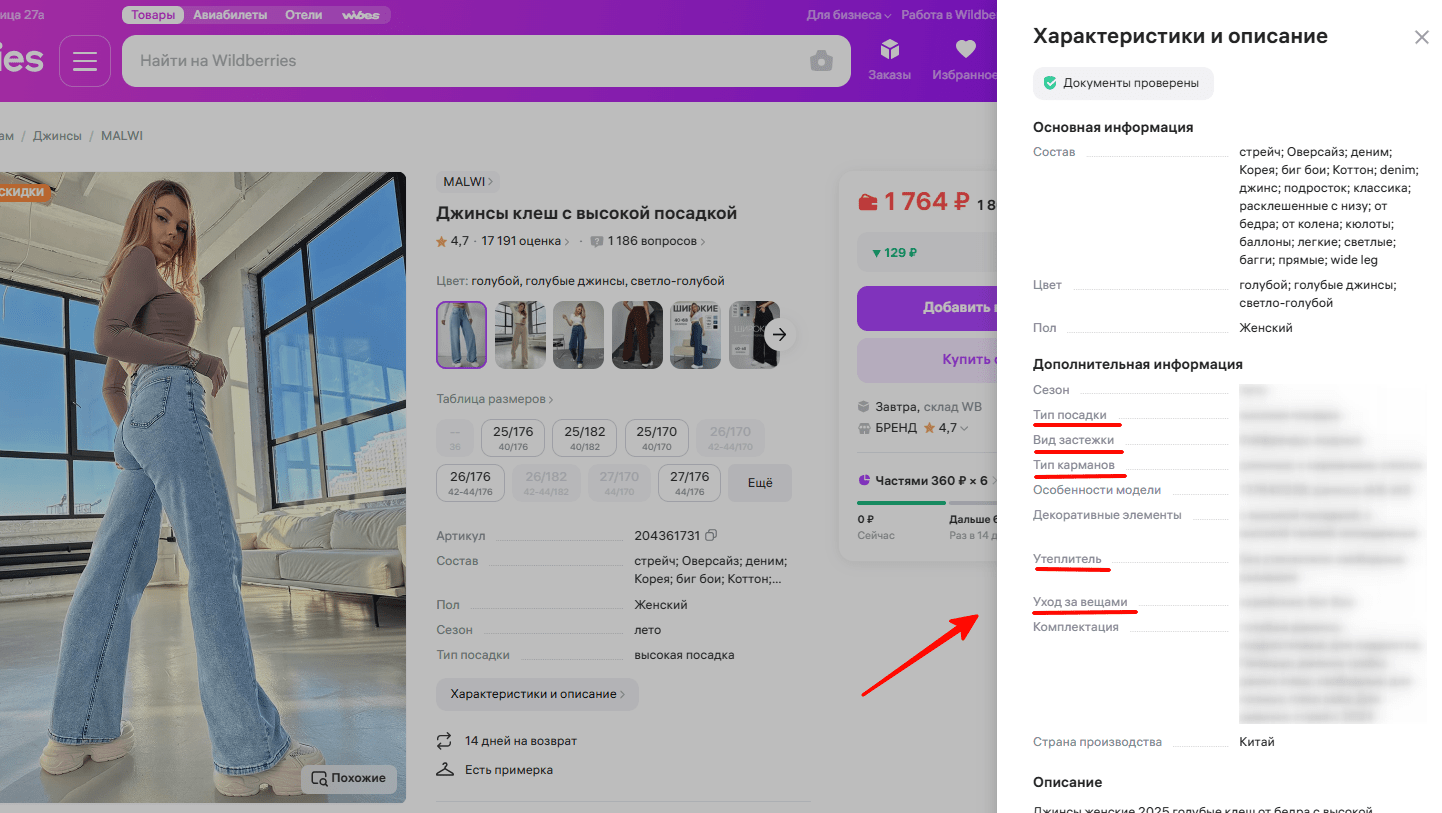Close the Характеристики и описание panel
Viewport: 1442px width, 813px height.
click(1421, 38)
